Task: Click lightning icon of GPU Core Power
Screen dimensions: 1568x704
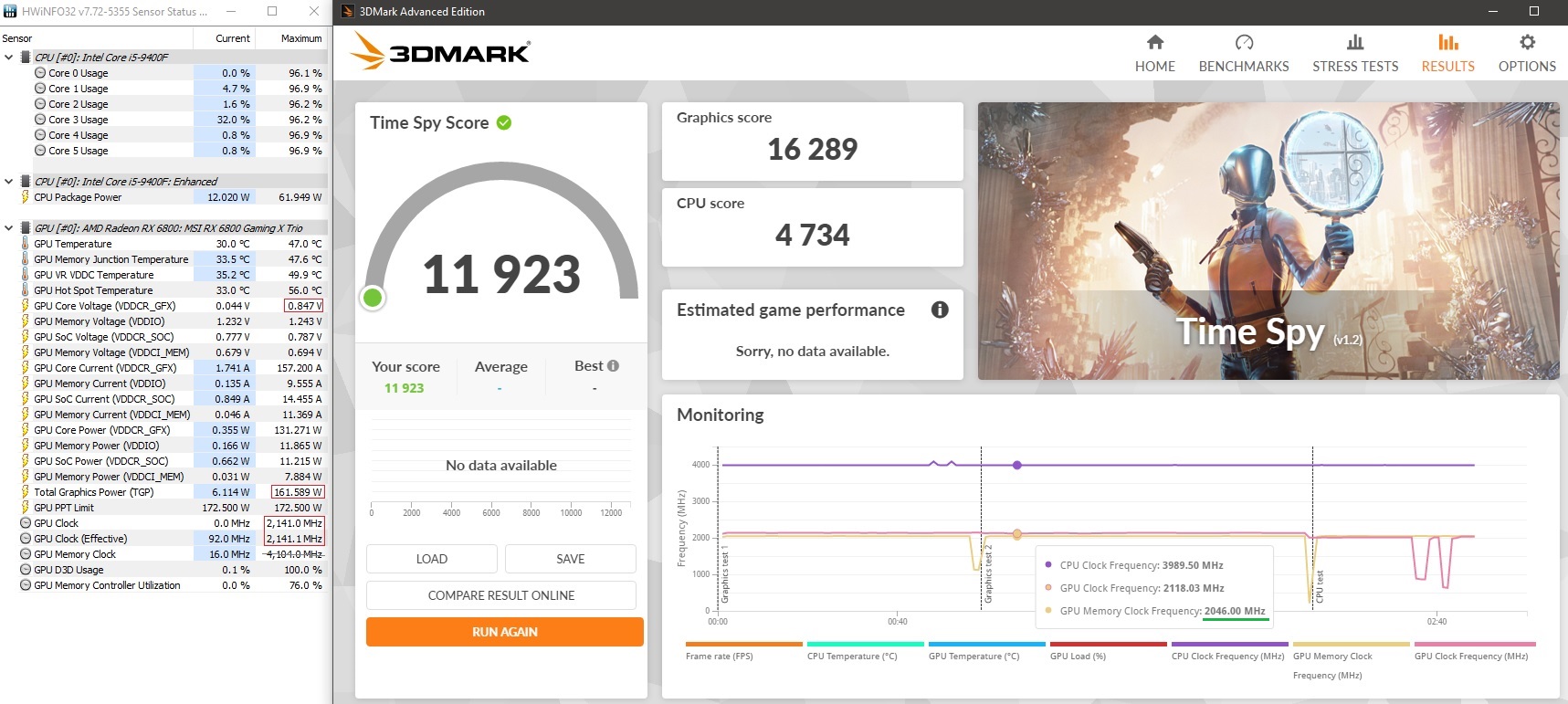Action: (x=26, y=430)
